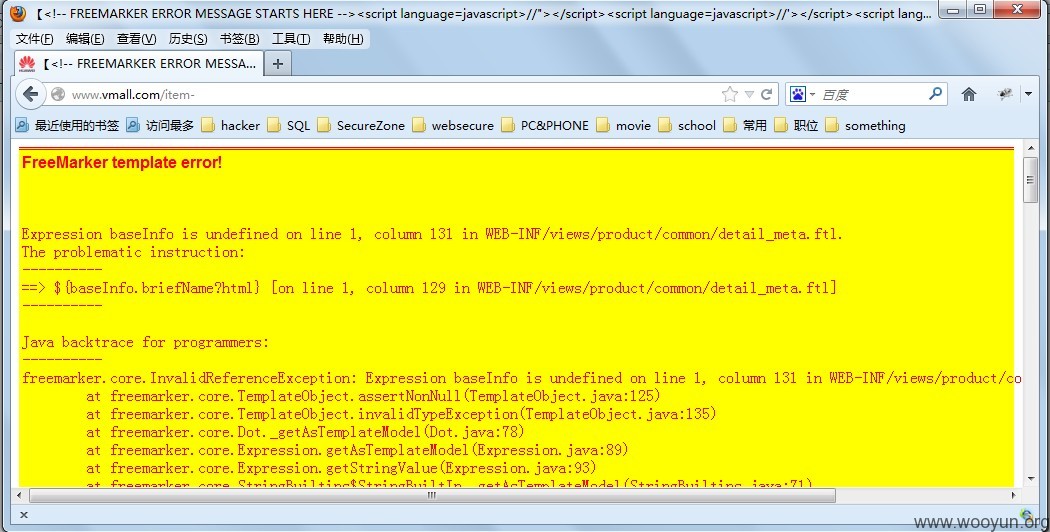This screenshot has width=1050, height=532.
Task: Click the search magnifier icon
Action: click(935, 94)
